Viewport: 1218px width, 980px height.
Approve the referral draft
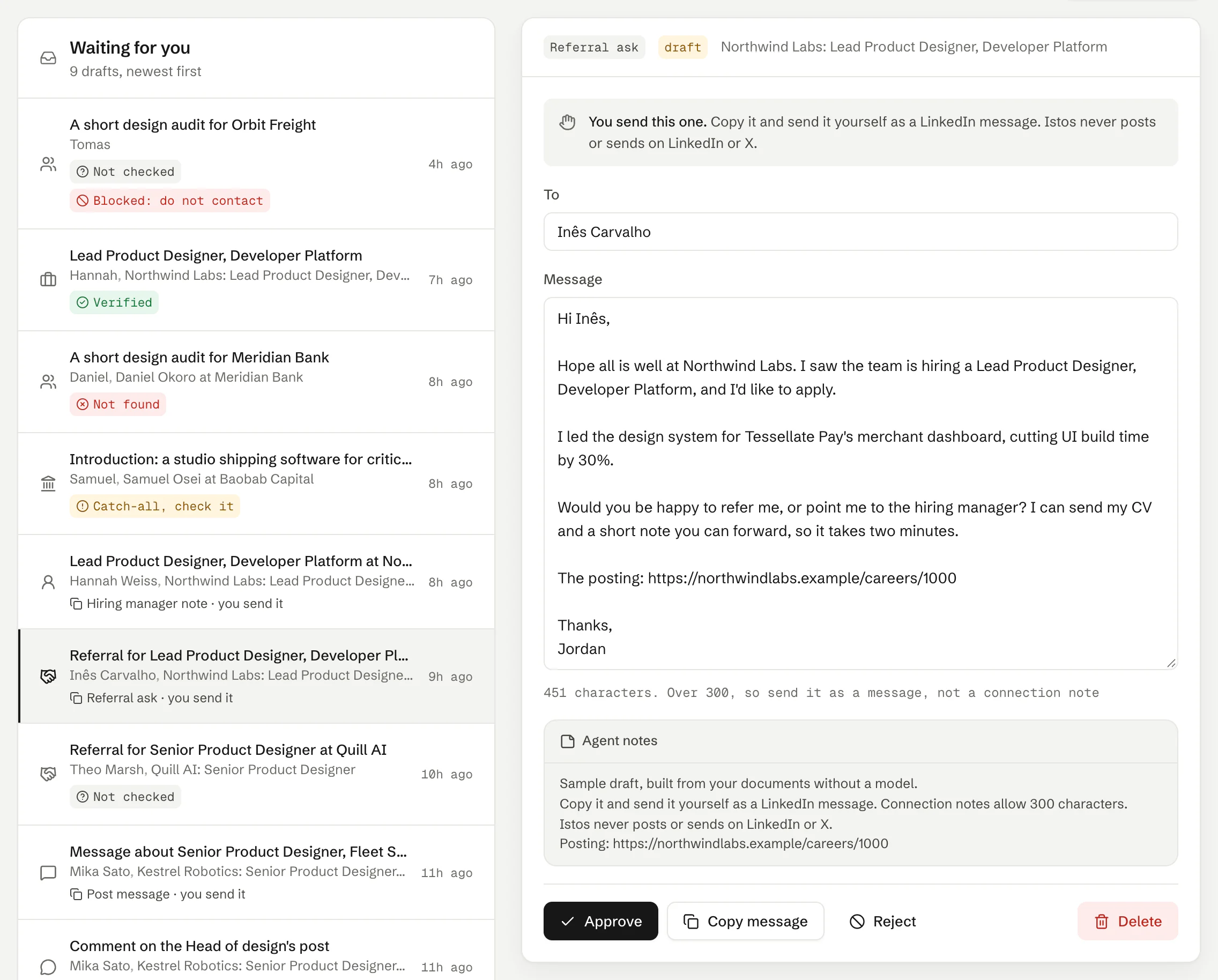pyautogui.click(x=600, y=921)
